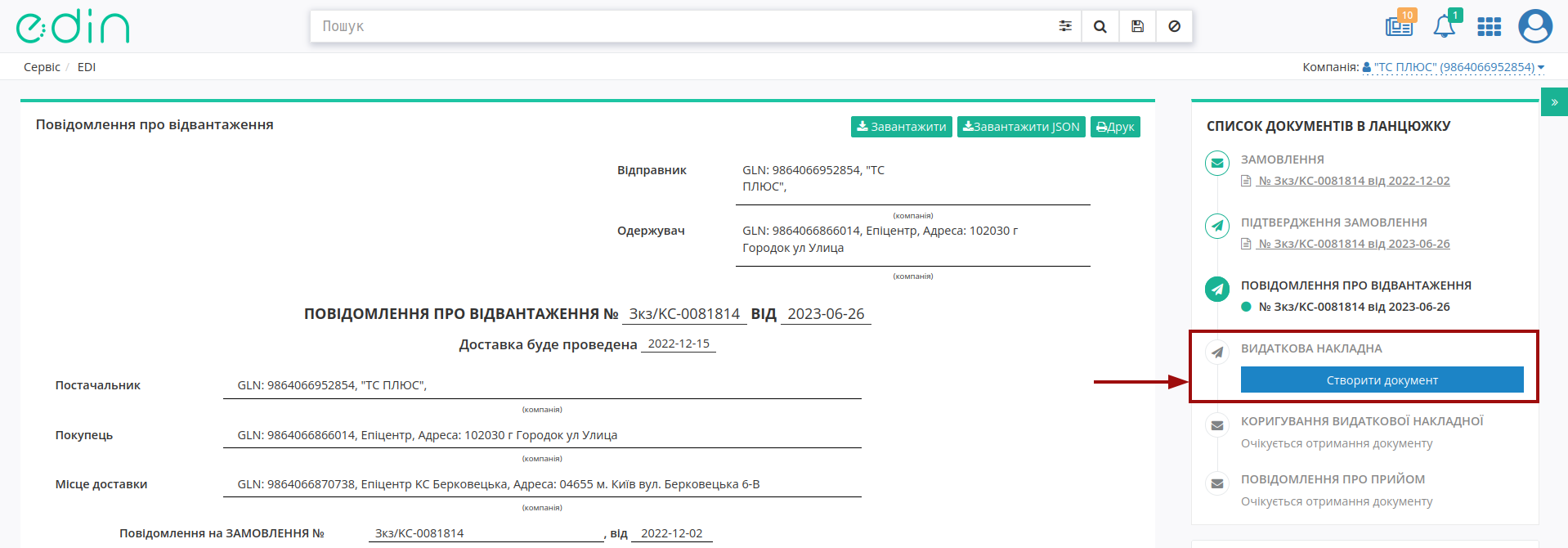Select current shipment notice № Зкз/КС-0081814

(1354, 307)
